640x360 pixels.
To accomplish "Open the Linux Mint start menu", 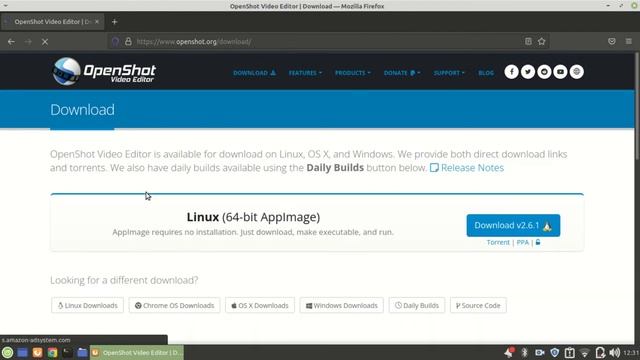I will pyautogui.click(x=7, y=353).
